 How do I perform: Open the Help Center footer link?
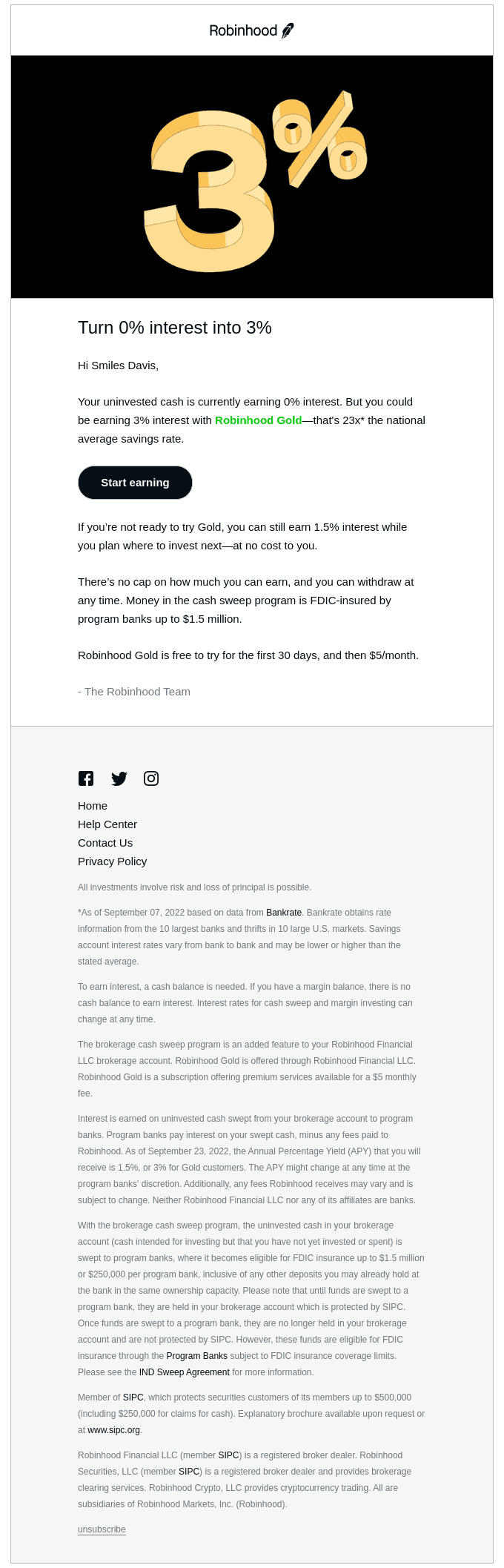coord(107,824)
